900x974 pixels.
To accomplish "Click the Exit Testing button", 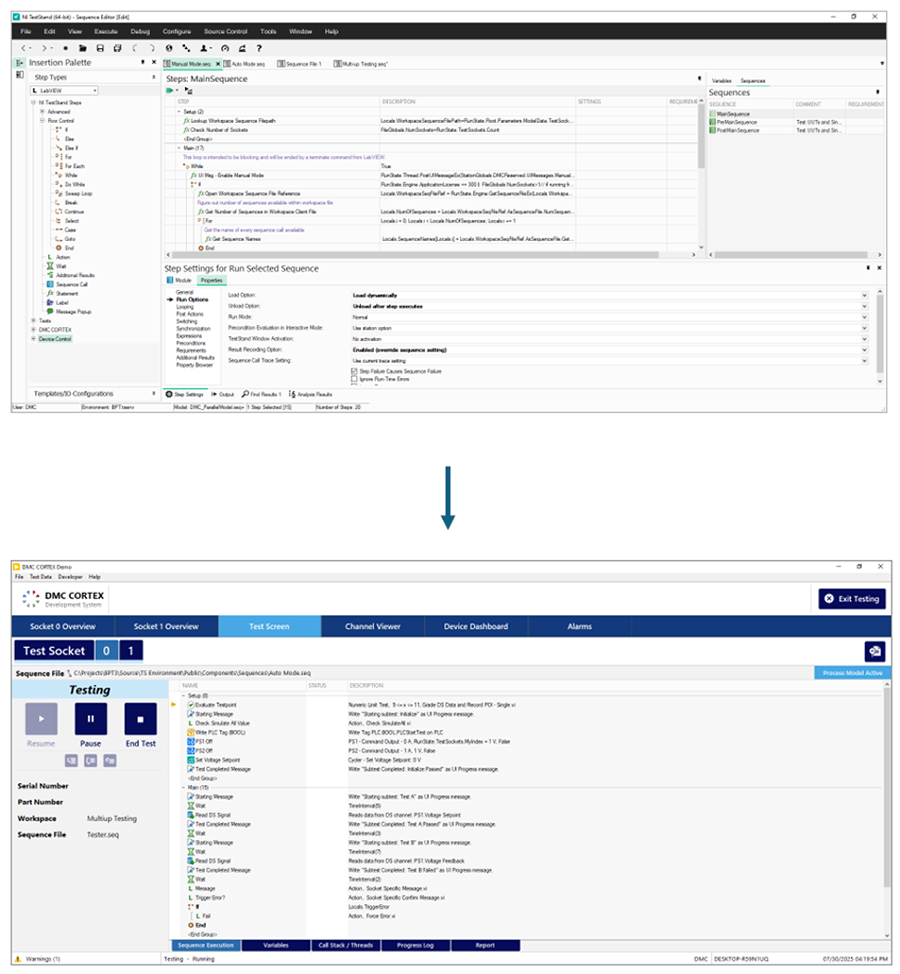I will (x=852, y=599).
